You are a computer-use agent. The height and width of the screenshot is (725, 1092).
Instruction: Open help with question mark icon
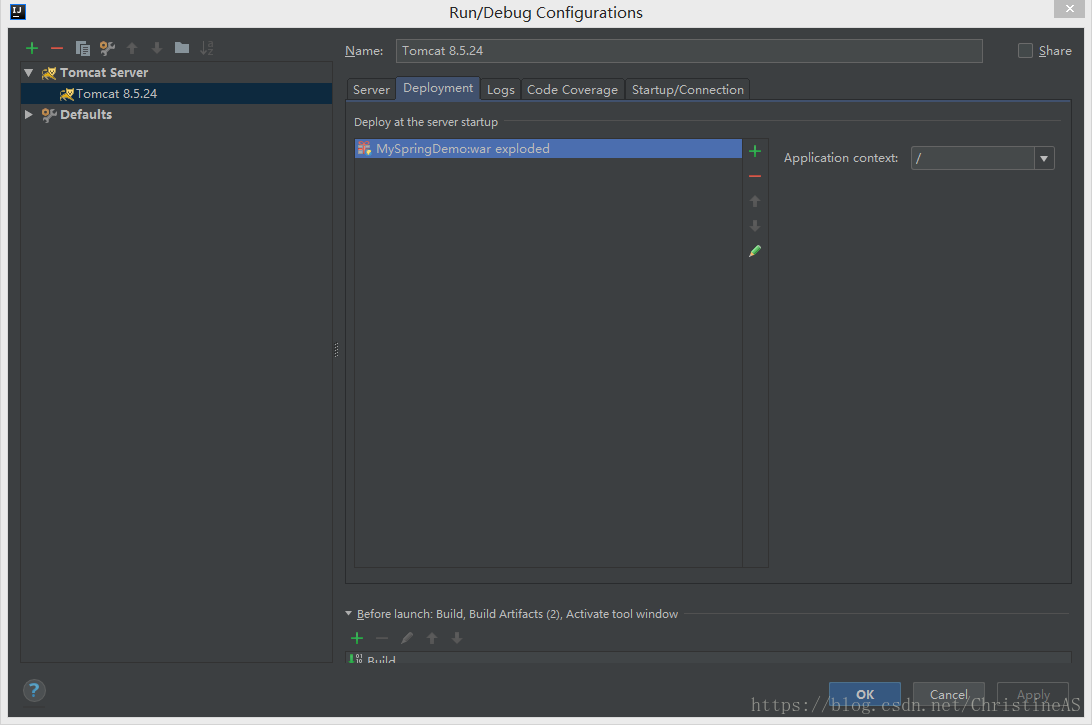click(34, 690)
